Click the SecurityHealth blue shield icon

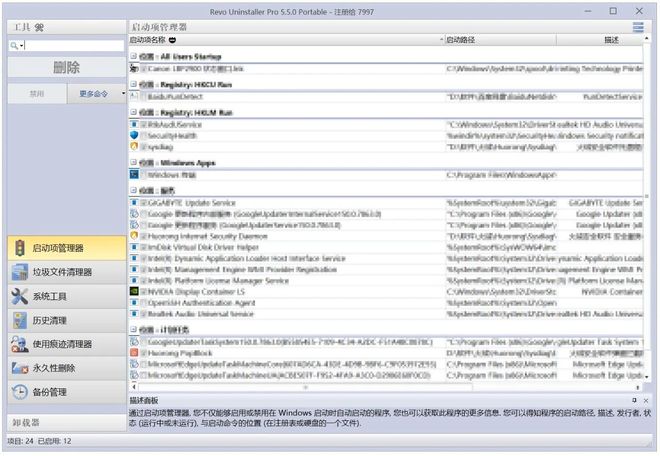point(134,135)
